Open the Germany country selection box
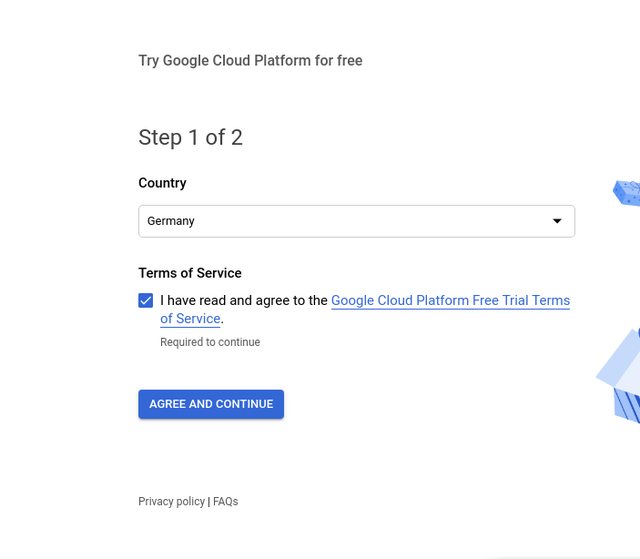The height and width of the screenshot is (559, 640). tap(356, 221)
